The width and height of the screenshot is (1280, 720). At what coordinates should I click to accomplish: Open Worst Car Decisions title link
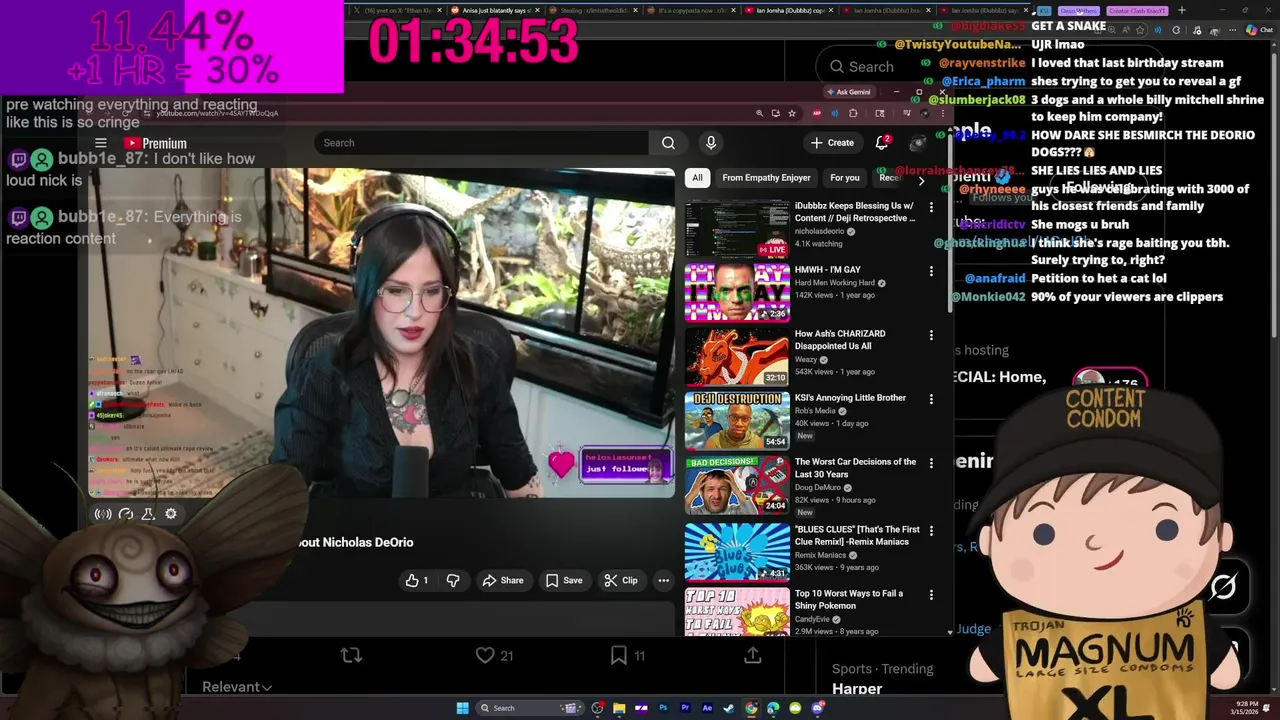[x=855, y=468]
